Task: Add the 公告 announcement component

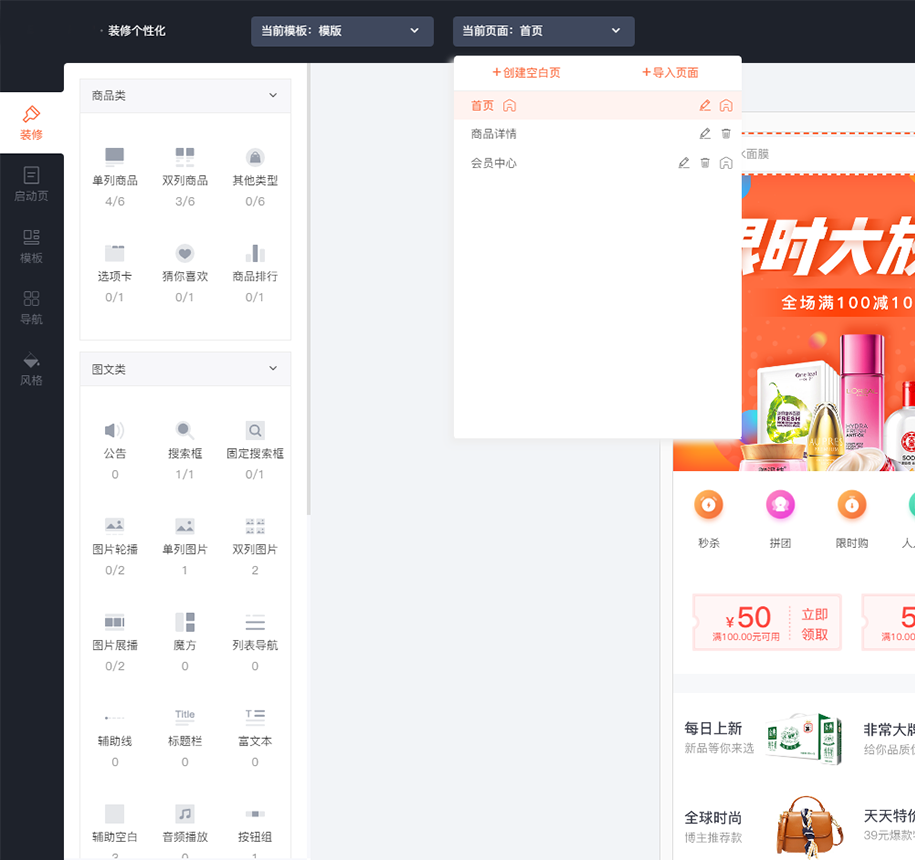Action: [115, 450]
